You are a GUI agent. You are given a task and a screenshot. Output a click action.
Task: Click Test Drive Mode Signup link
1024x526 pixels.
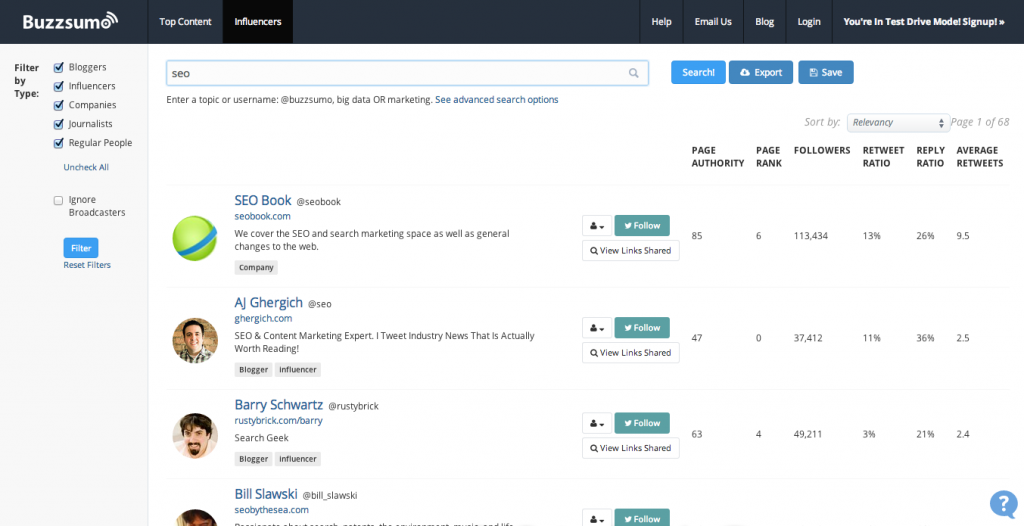pyautogui.click(x=924, y=22)
